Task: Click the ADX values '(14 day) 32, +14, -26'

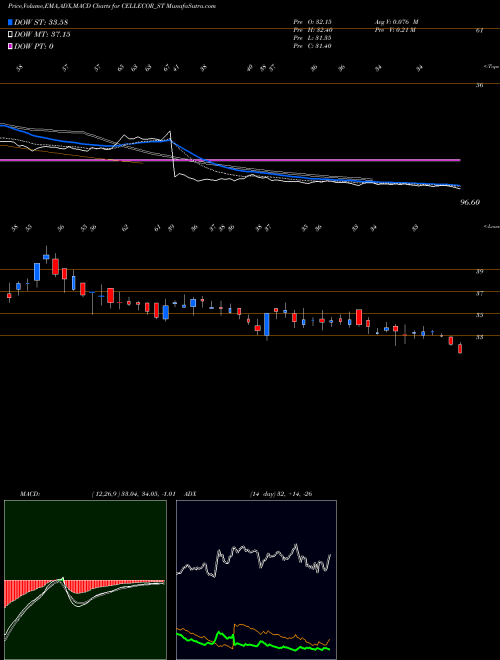Action: click(281, 494)
